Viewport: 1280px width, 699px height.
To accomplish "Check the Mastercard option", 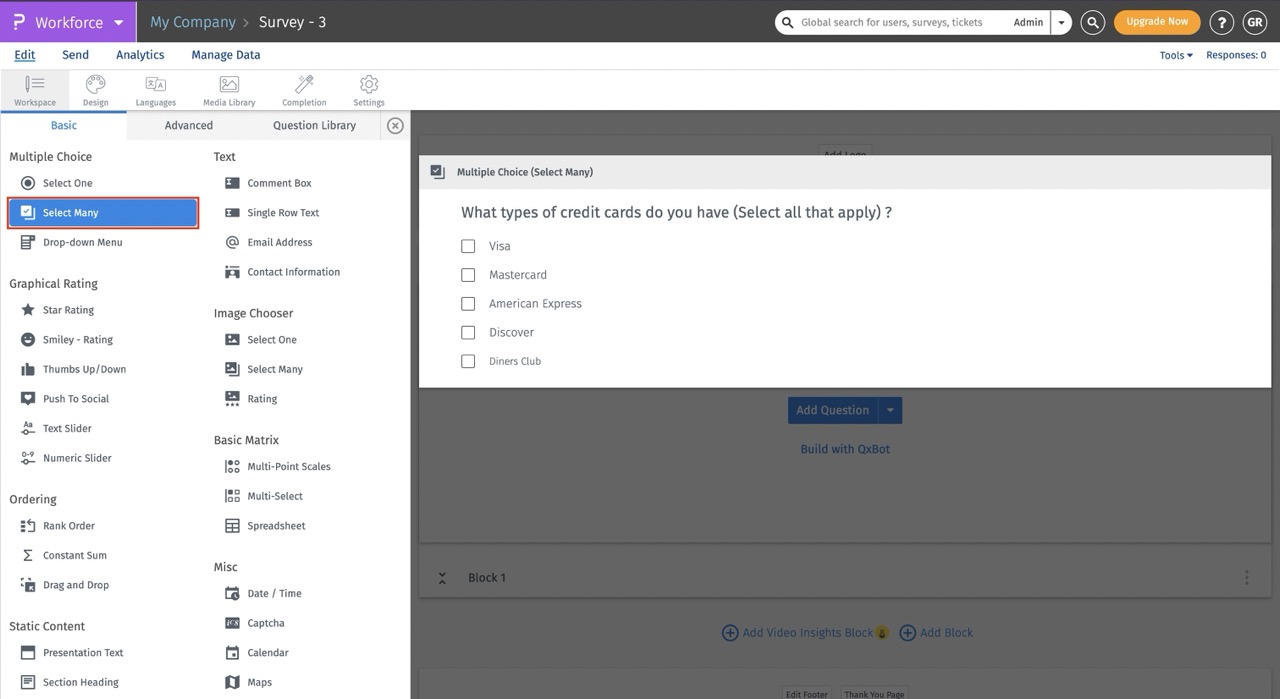I will pyautogui.click(x=468, y=275).
